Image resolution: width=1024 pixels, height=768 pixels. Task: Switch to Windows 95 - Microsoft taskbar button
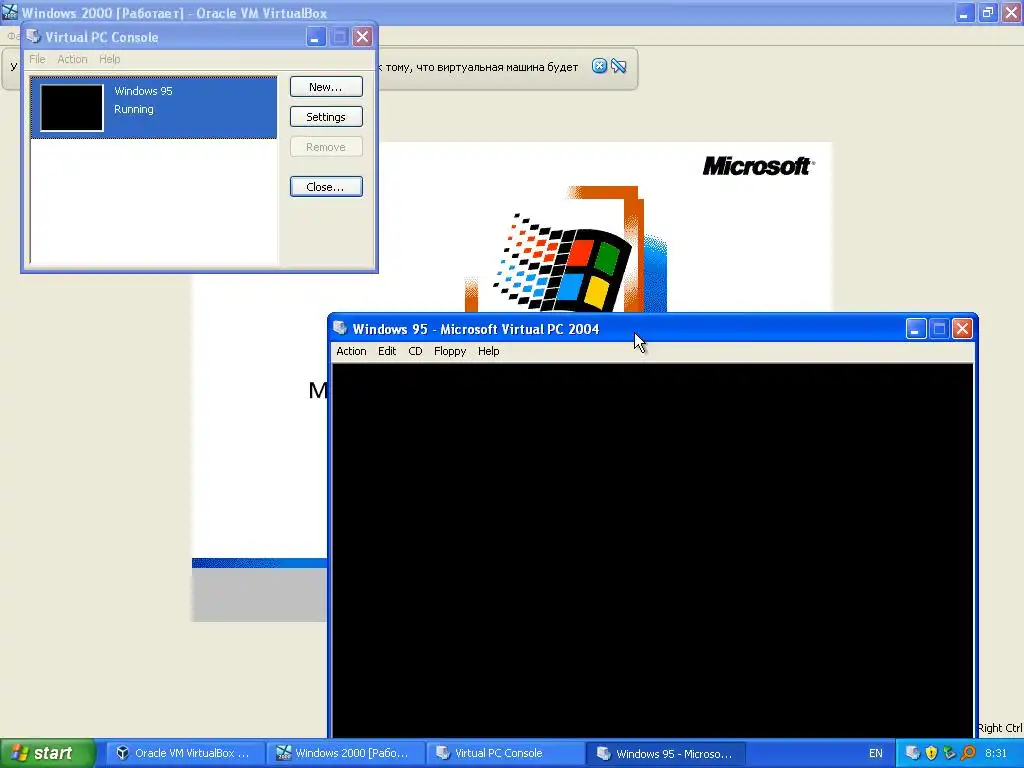[x=665, y=753]
